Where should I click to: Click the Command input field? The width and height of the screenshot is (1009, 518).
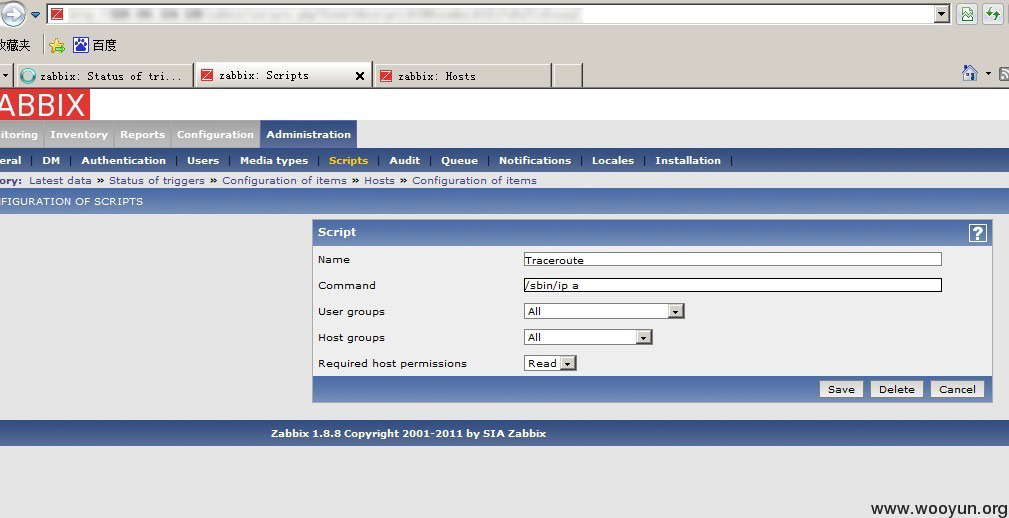[x=732, y=285]
